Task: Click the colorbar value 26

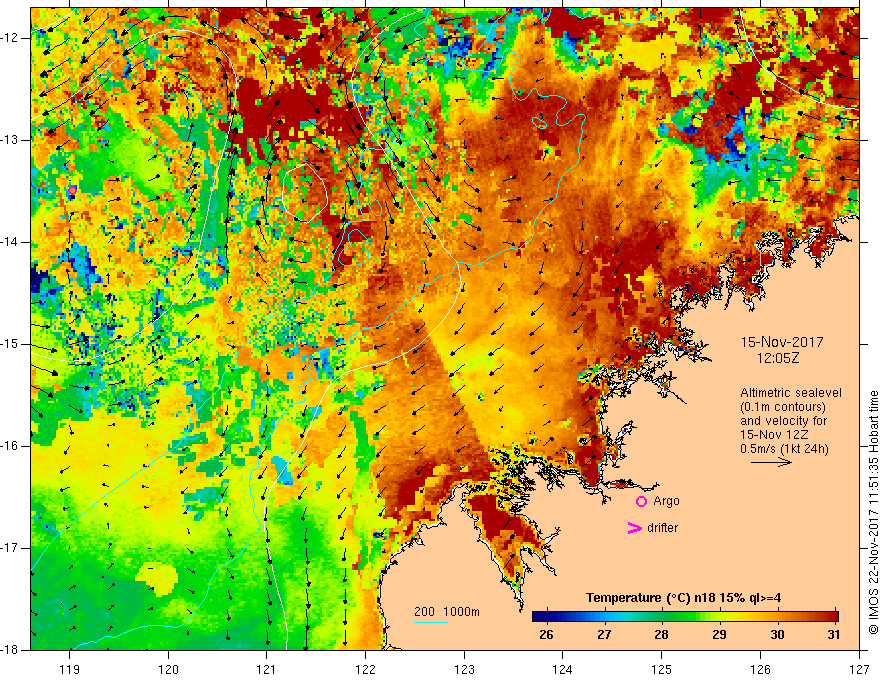Action: tap(546, 635)
